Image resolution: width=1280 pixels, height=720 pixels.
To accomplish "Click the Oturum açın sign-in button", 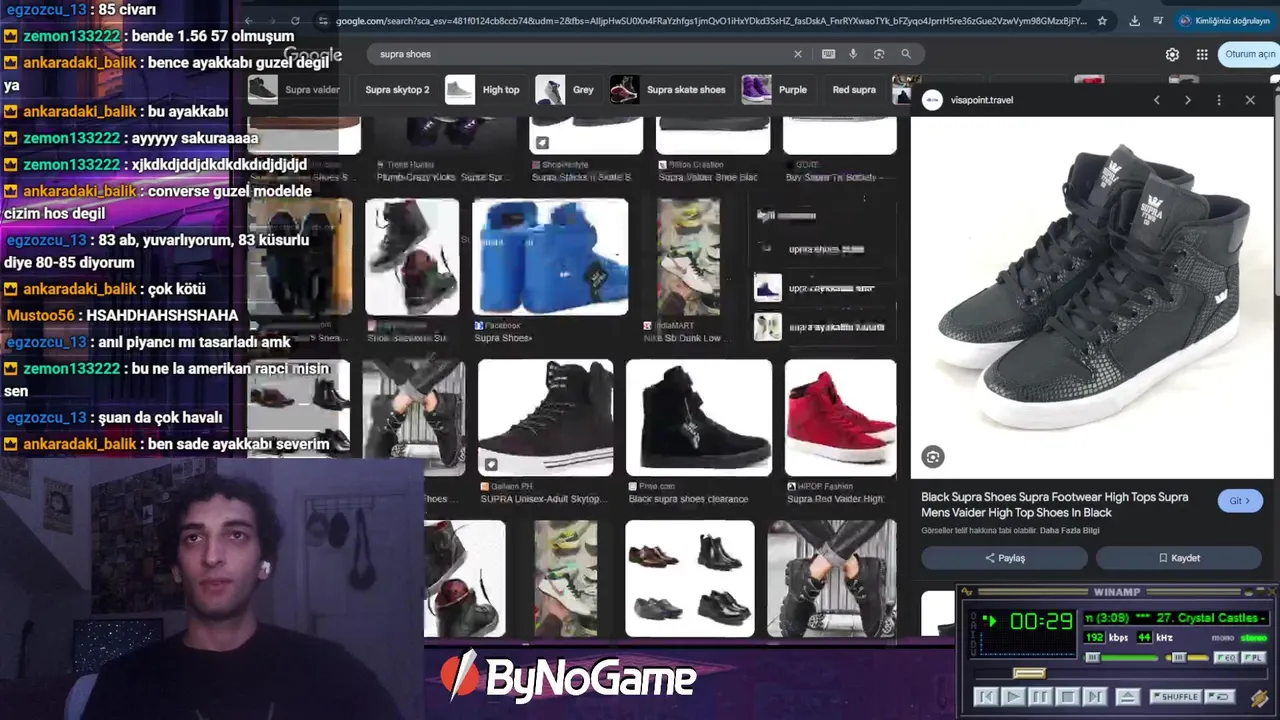I will pyautogui.click(x=1249, y=54).
